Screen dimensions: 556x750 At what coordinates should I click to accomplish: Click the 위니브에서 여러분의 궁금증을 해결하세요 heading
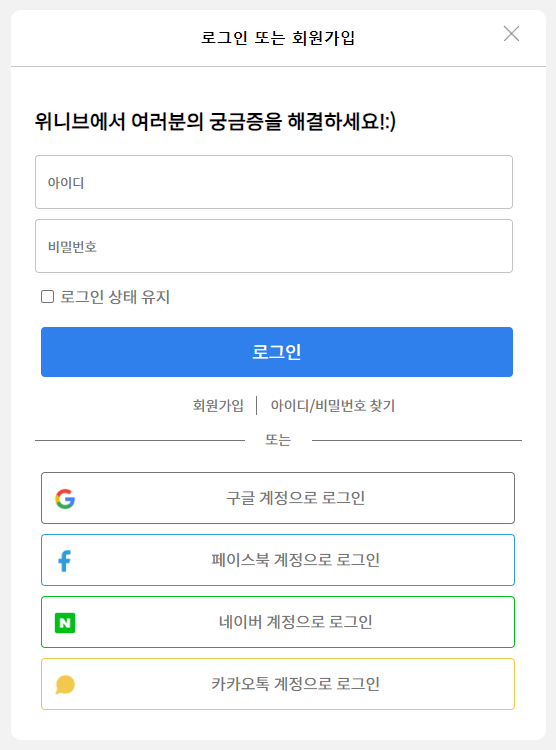pyautogui.click(x=215, y=121)
